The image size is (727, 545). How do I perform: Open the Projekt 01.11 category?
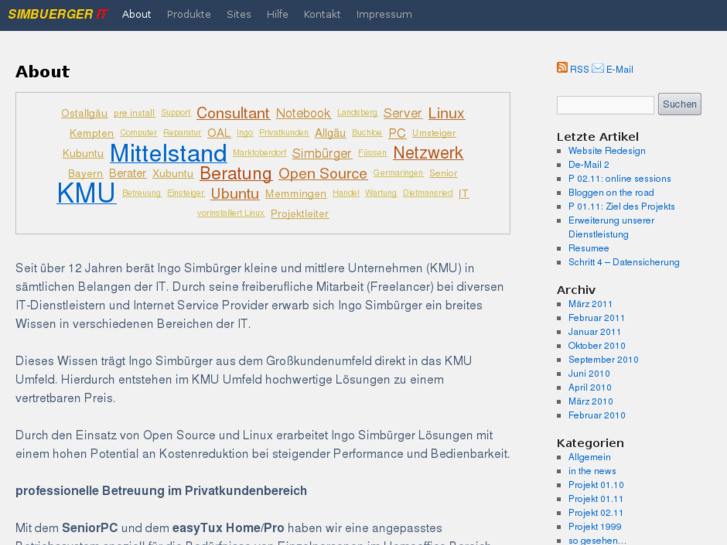click(596, 499)
